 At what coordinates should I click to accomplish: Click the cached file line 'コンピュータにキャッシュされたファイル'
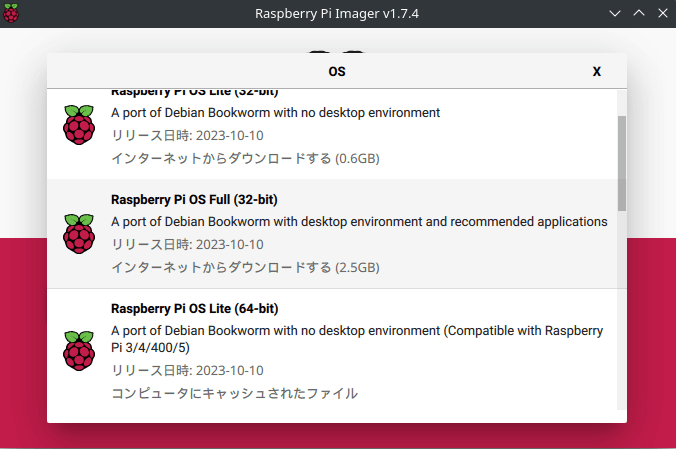(234, 393)
